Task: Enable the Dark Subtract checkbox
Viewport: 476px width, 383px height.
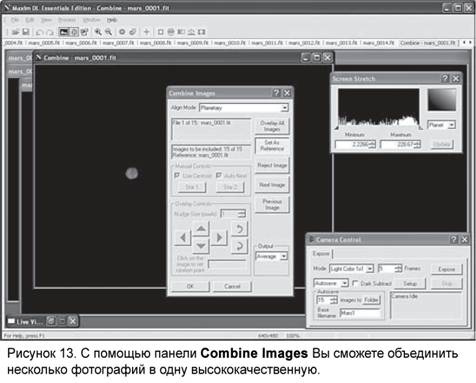Action: click(x=355, y=283)
